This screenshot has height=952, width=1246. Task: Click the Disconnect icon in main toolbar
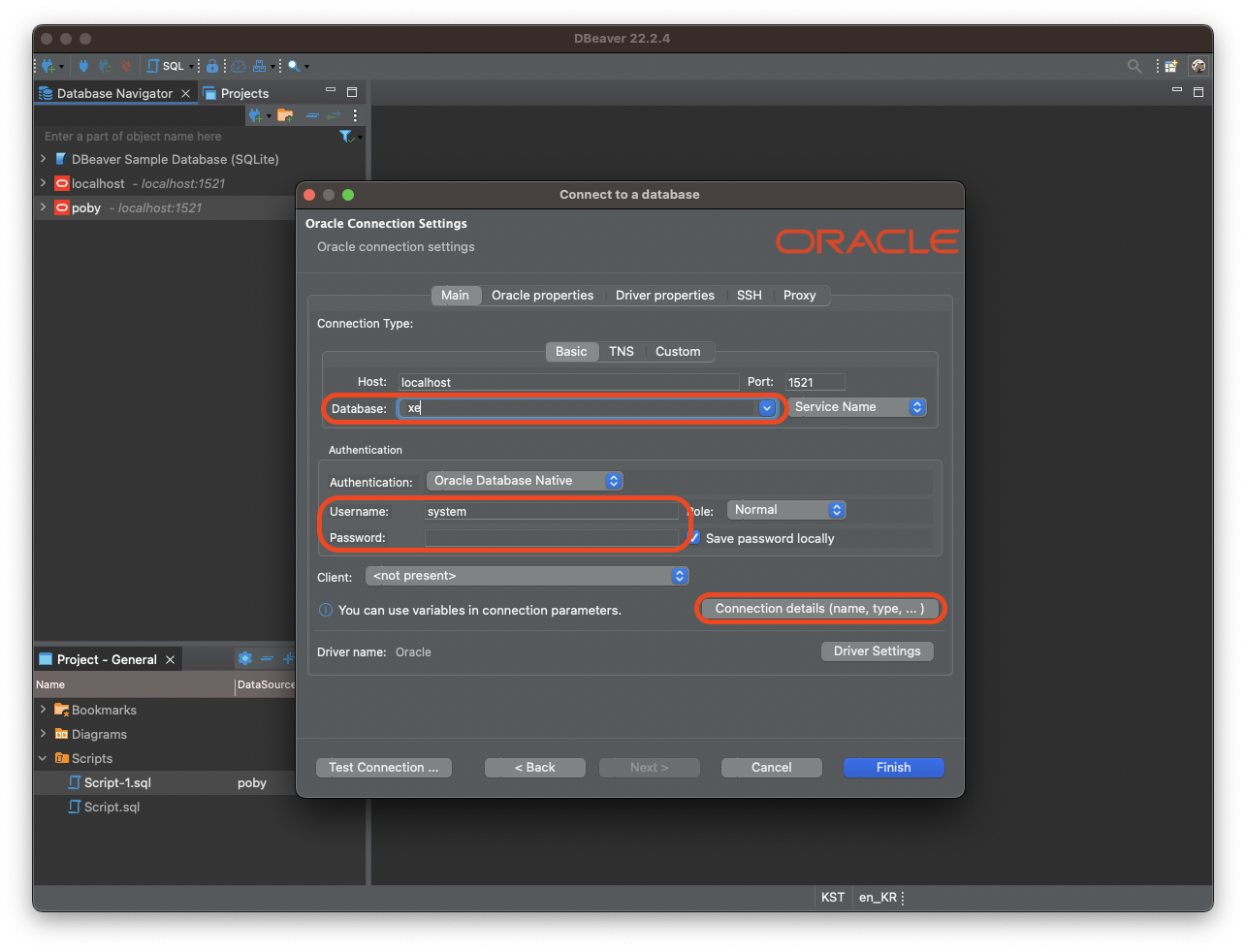[125, 66]
